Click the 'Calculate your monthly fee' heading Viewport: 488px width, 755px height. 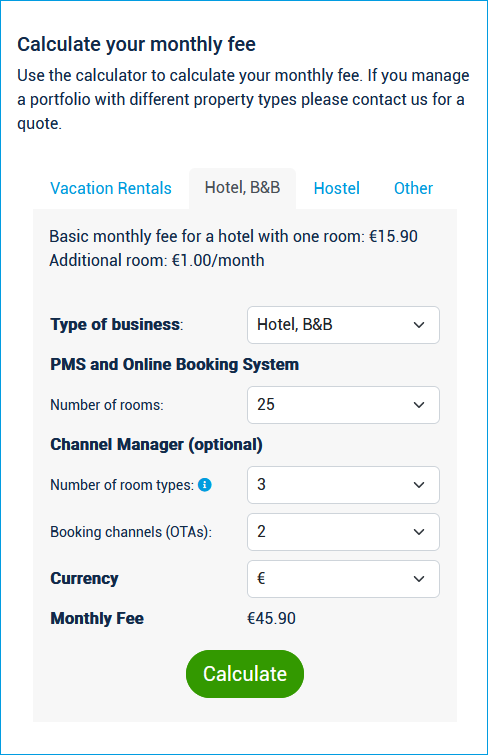(136, 44)
